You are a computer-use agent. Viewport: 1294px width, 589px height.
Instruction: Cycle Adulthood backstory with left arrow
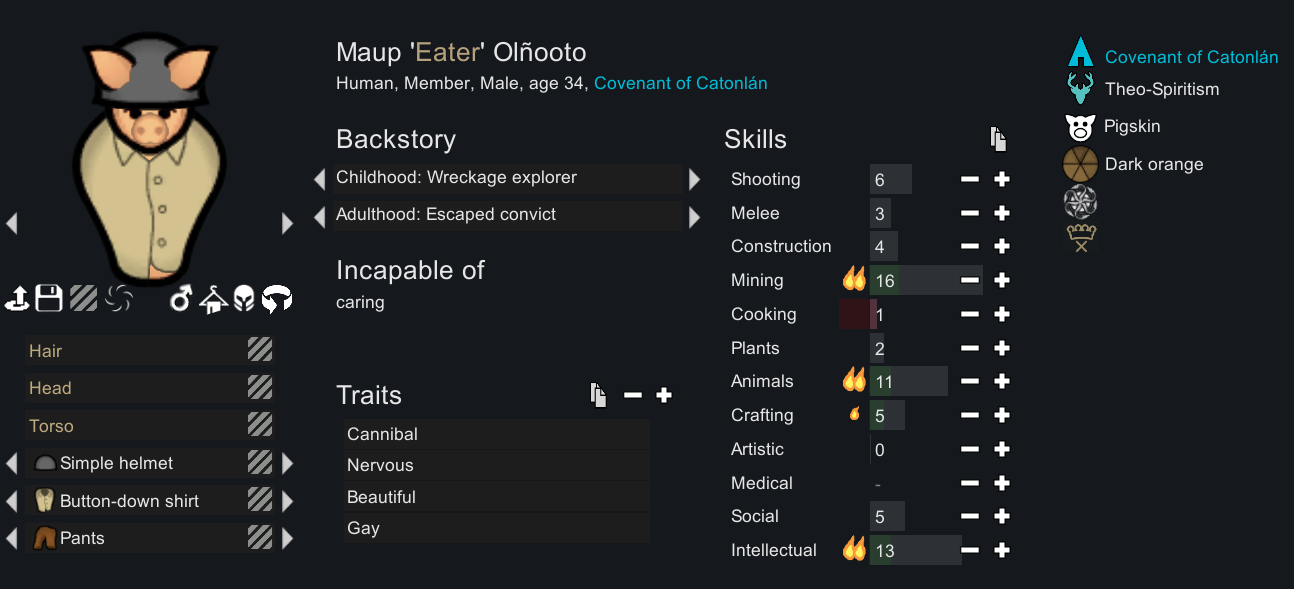[320, 216]
